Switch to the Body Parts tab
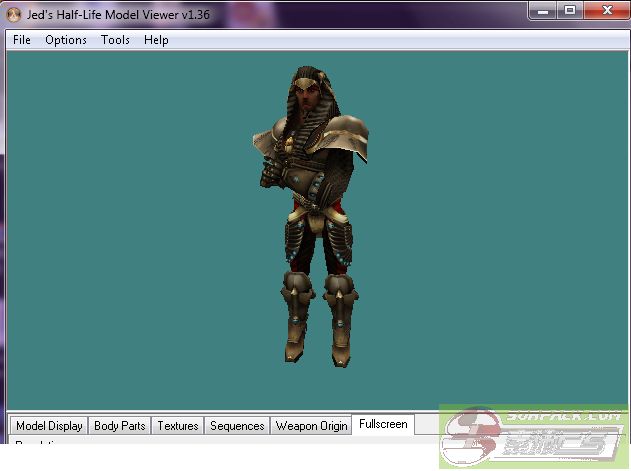 pos(120,426)
